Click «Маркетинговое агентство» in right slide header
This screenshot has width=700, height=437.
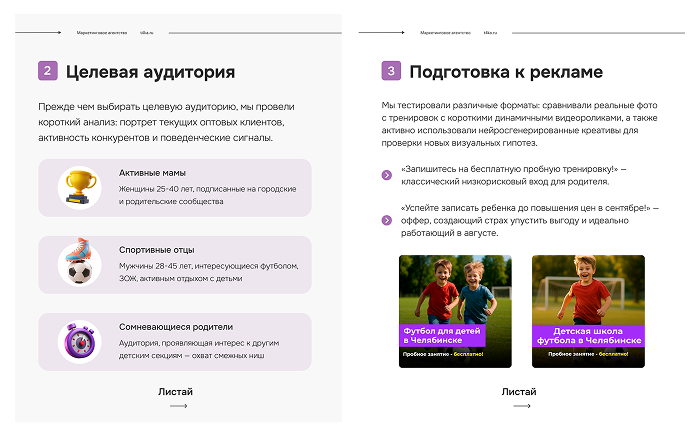point(439,33)
